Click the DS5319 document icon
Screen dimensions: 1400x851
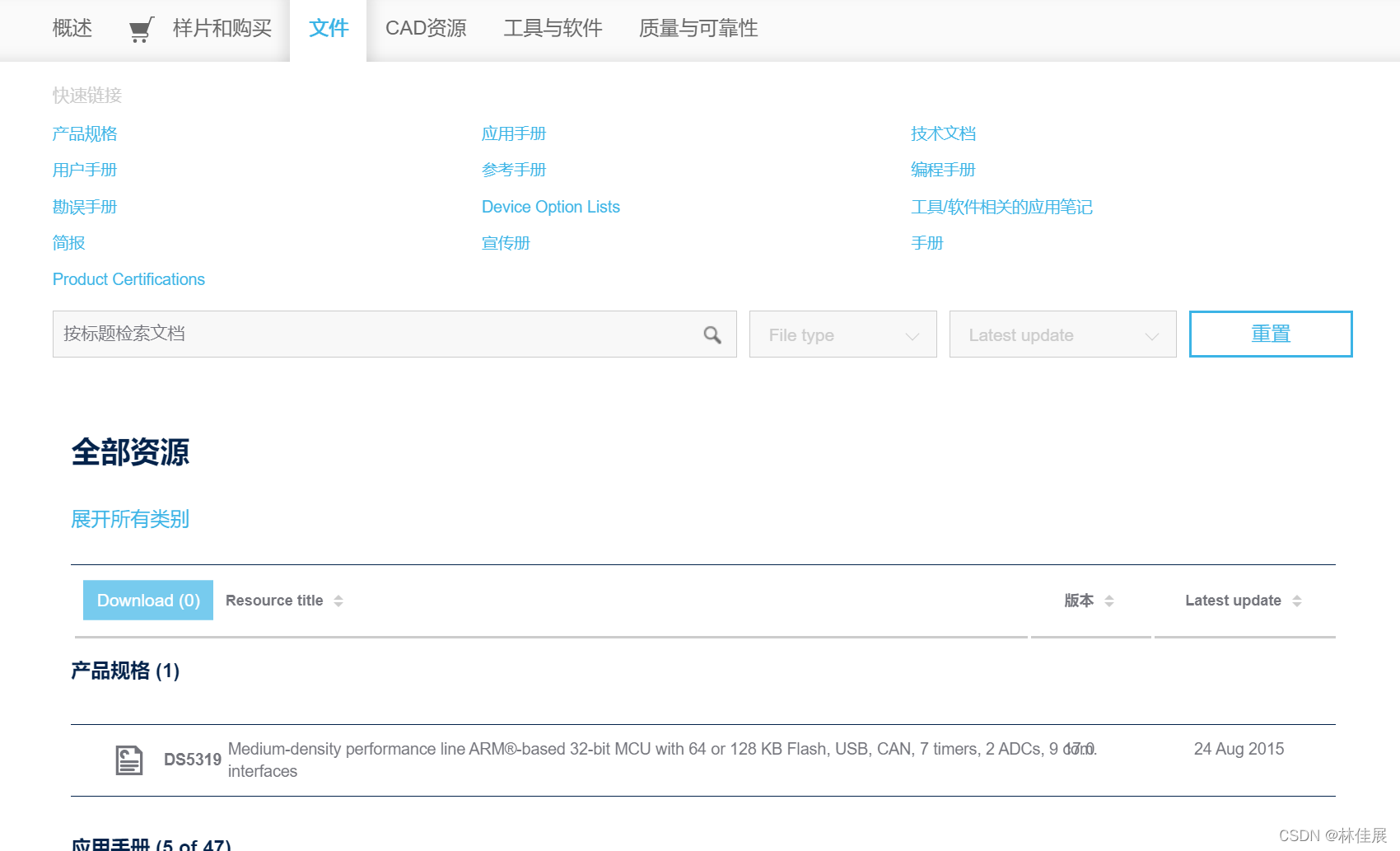coord(129,760)
